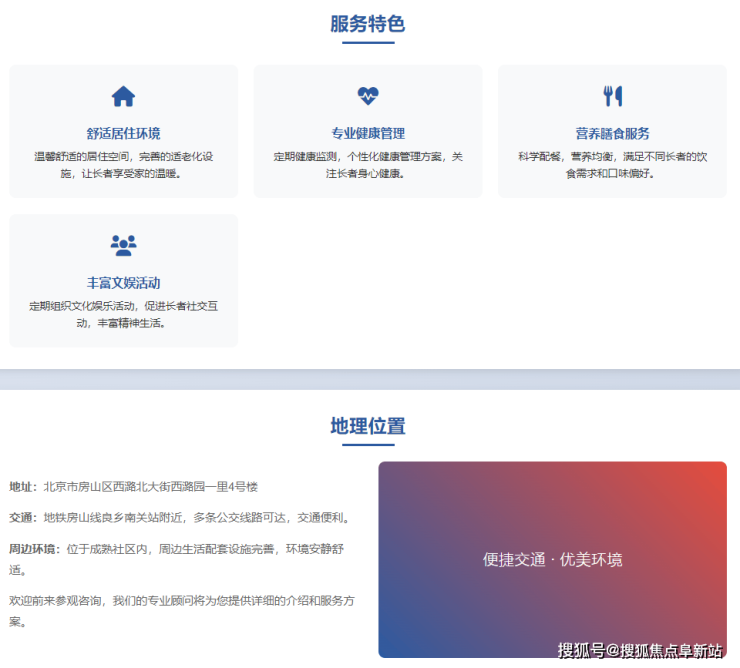Select the 营养膳食服务 card title
Screen dimensions: 740x668
tap(612, 133)
